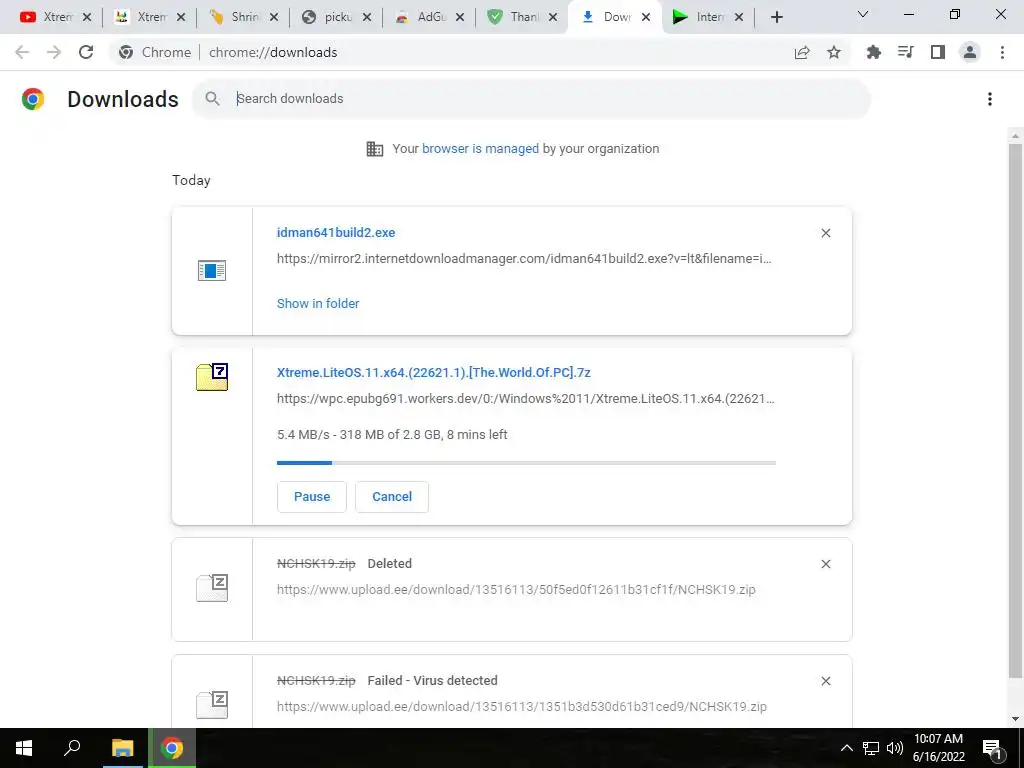Screen dimensions: 1024x768
Task: Open the Windows Start menu
Action: click(24, 748)
